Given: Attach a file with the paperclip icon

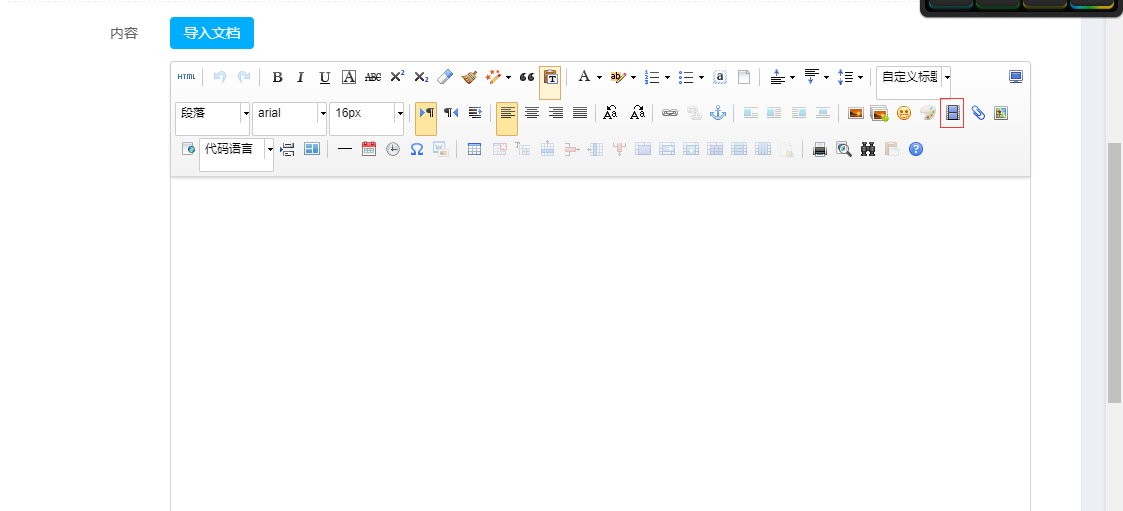Looking at the screenshot, I should [x=978, y=113].
